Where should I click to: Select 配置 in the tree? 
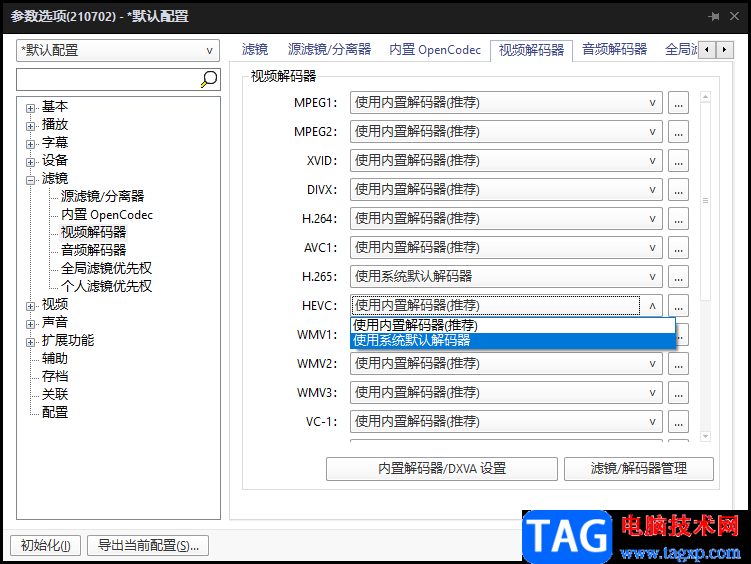pos(55,412)
